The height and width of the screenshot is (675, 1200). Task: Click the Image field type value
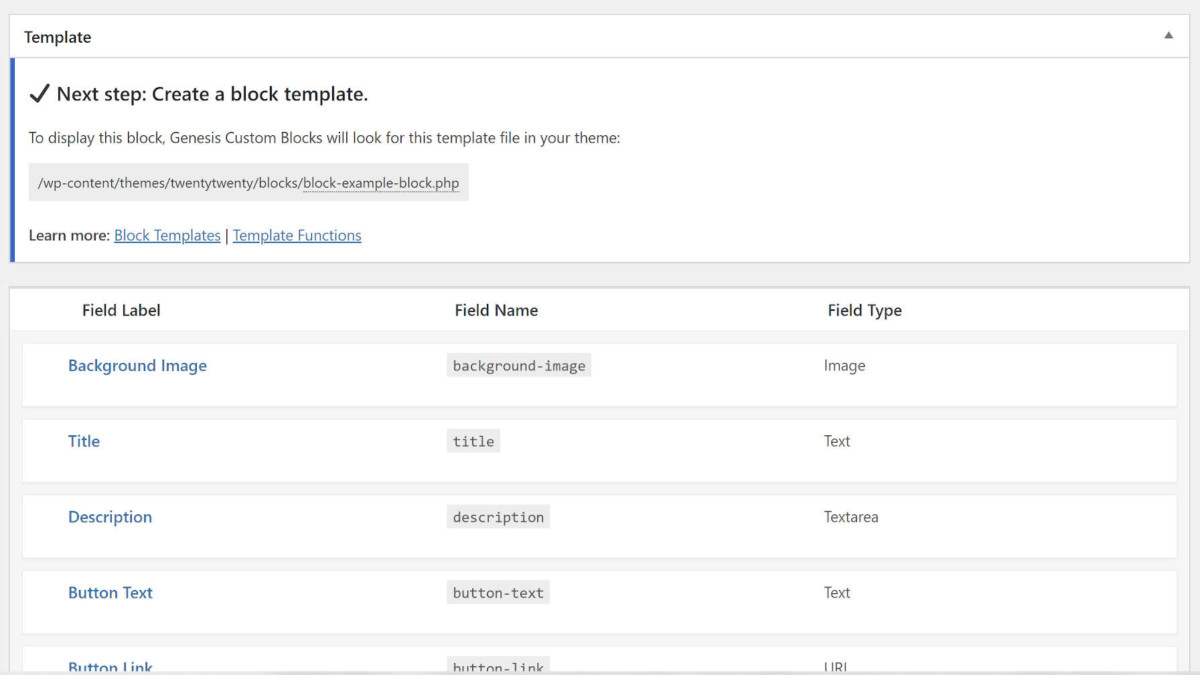pyautogui.click(x=844, y=366)
